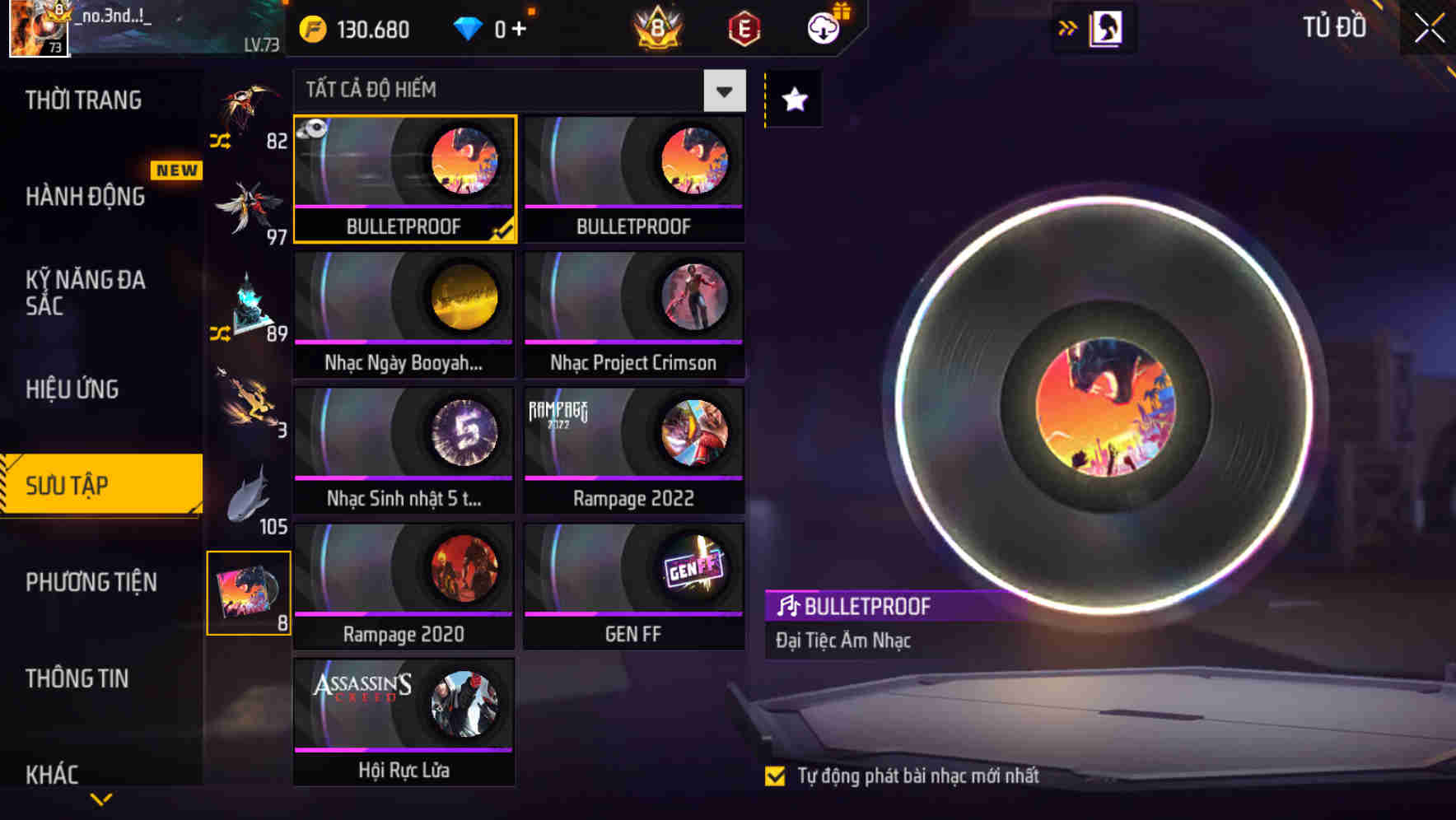Open the character profile shortcut icon

[1105, 28]
